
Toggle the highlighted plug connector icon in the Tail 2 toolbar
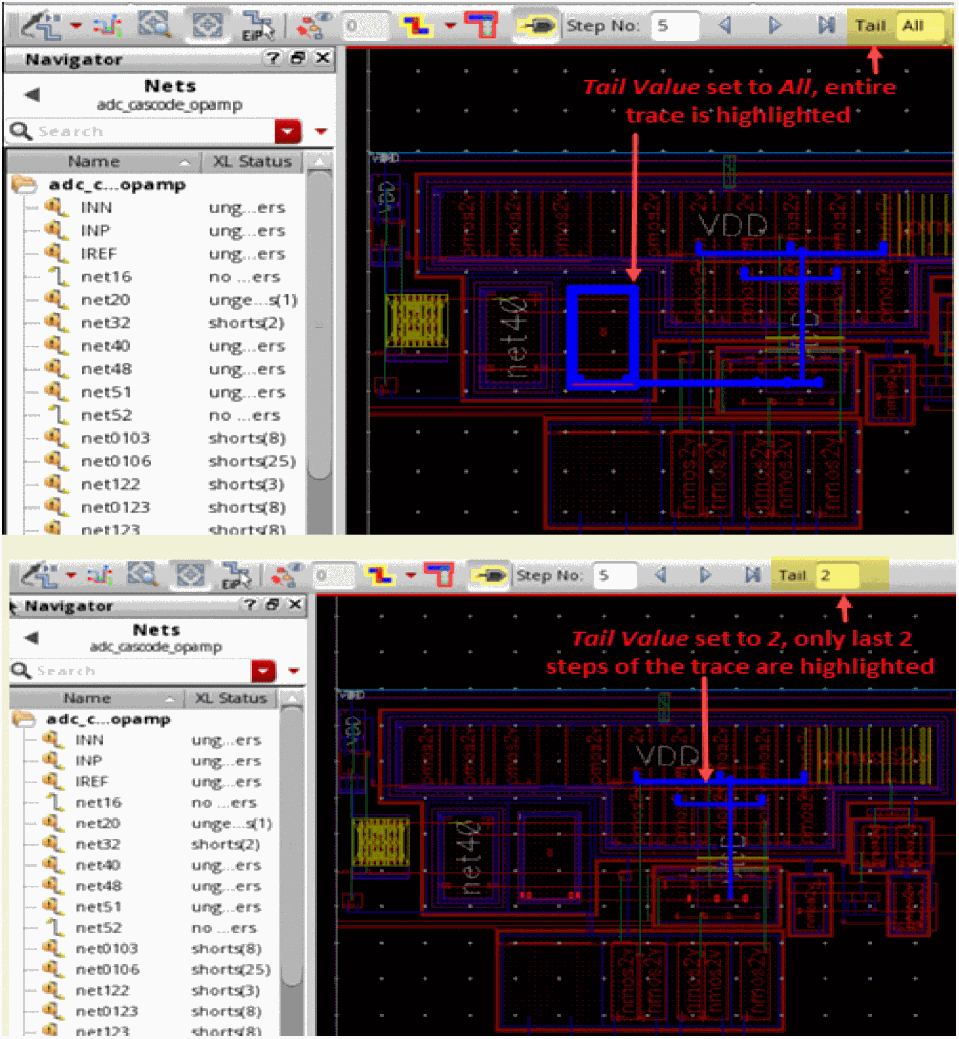pos(489,575)
